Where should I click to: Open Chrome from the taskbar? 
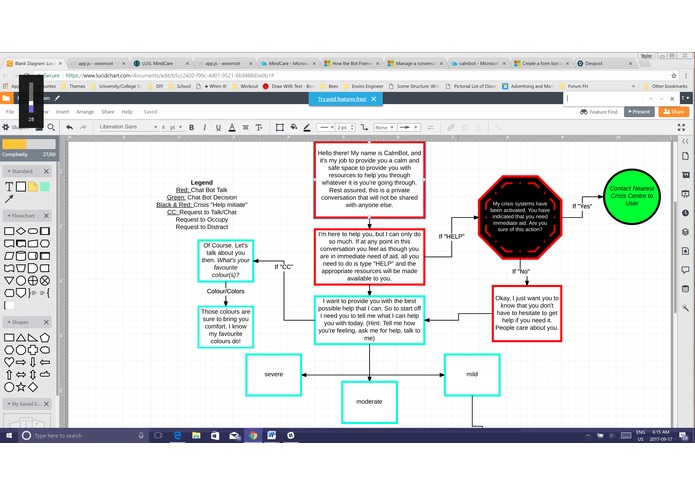click(253, 436)
